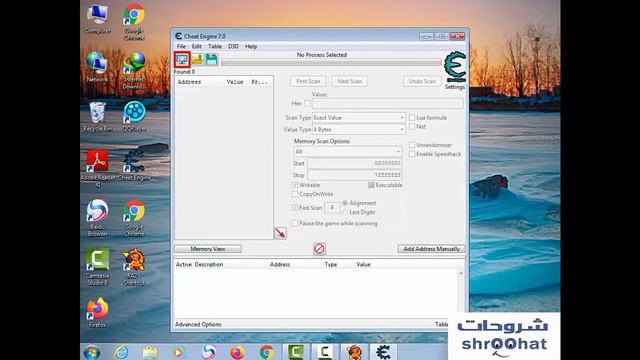Toggle the Hex checkbox
This screenshot has height=360, width=640.
tap(307, 104)
